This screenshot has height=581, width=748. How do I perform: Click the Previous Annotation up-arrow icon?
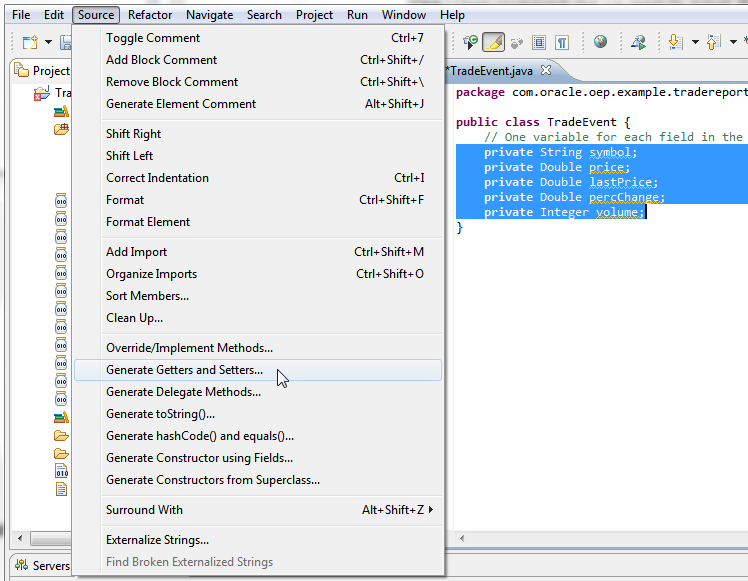tap(713, 42)
